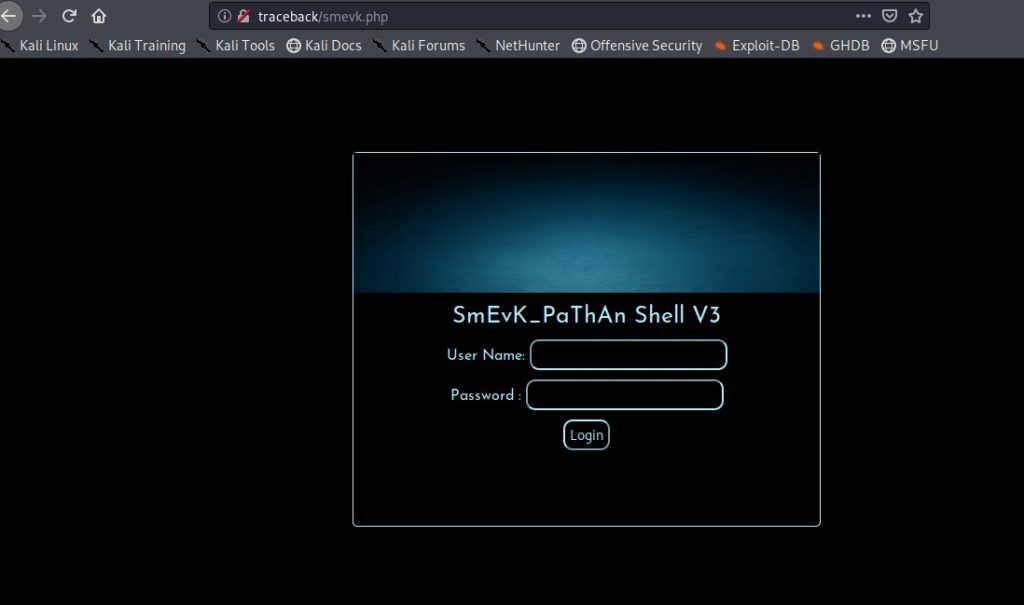The width and height of the screenshot is (1024, 605).
Task: Open the Kali Training bookmark
Action: click(138, 46)
